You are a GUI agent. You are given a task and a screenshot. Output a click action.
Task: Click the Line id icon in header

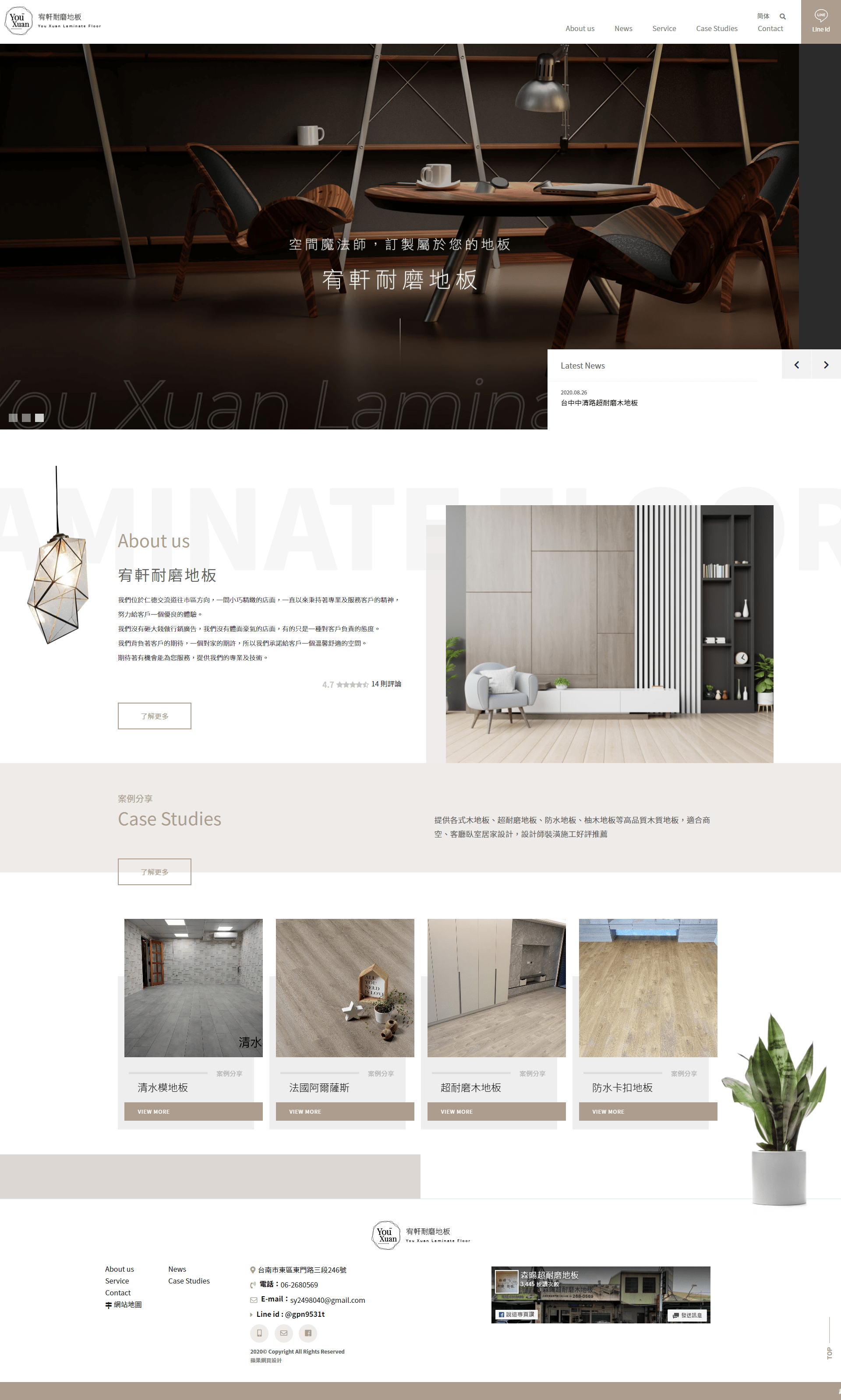pyautogui.click(x=820, y=21)
